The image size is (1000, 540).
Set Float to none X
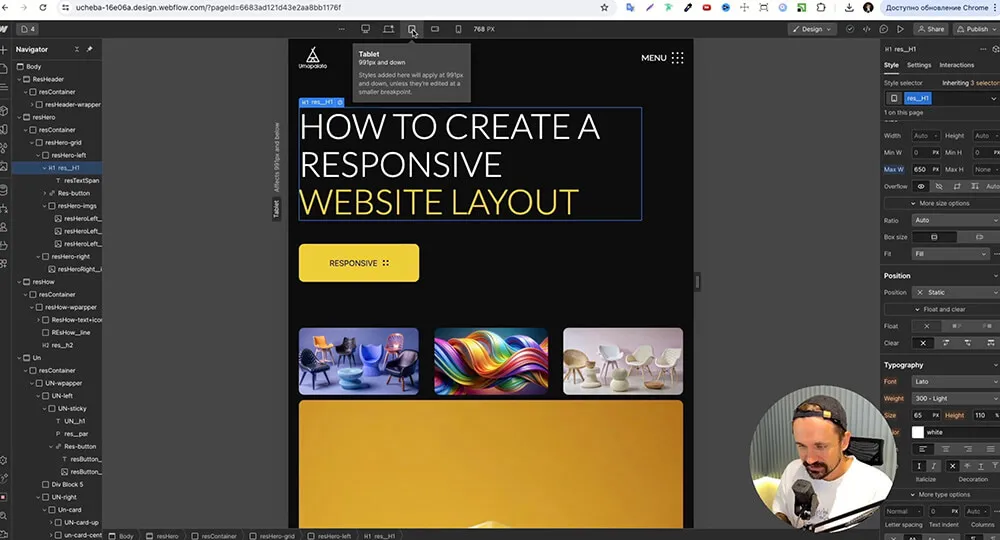point(927,326)
